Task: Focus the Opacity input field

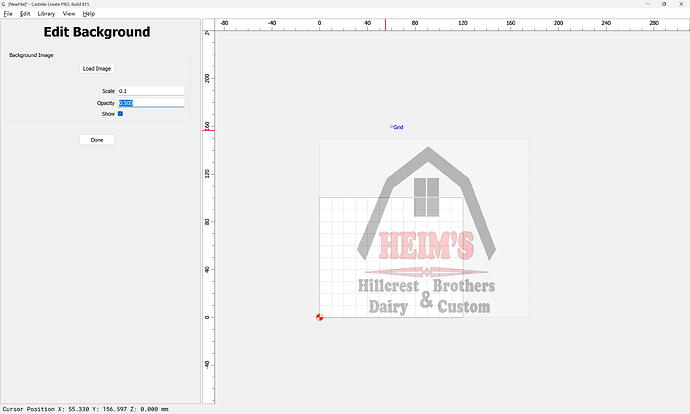Action: pos(151,103)
